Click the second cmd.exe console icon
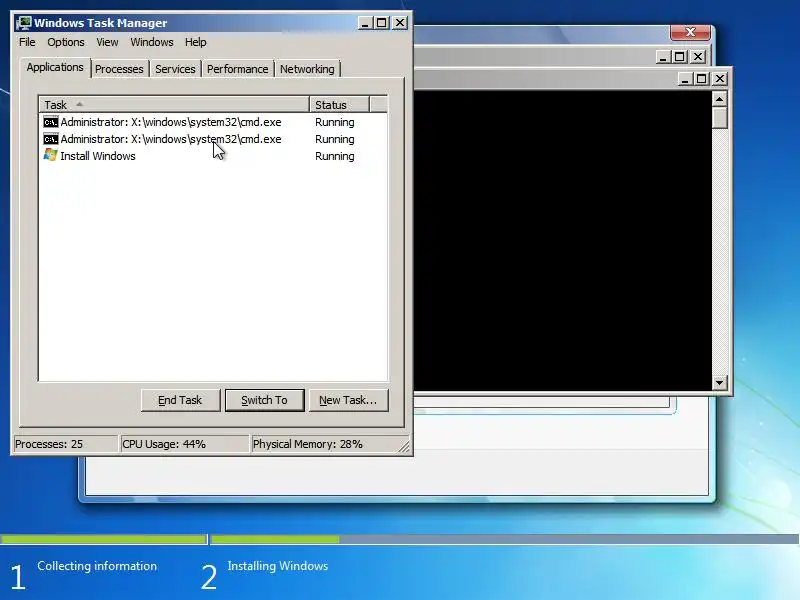800x600 pixels. click(51, 139)
